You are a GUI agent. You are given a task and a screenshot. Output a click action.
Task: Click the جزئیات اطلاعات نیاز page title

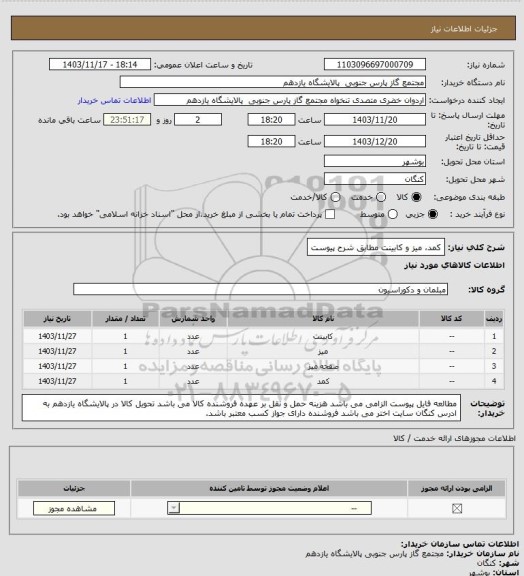[x=464, y=29]
